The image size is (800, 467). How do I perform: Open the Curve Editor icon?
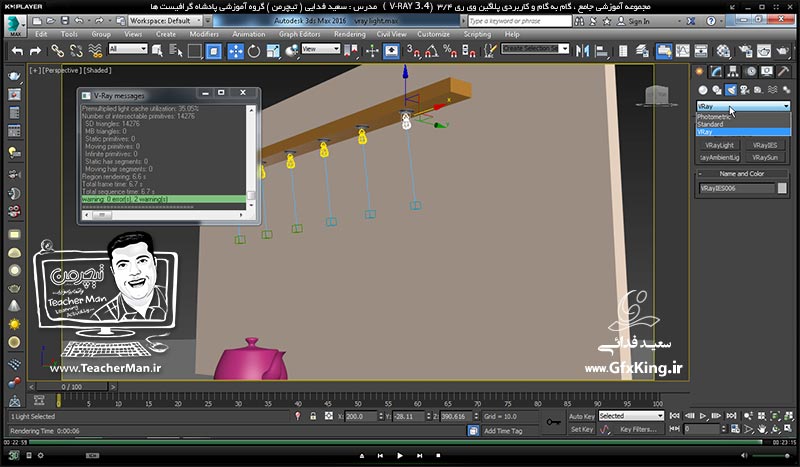(x=682, y=51)
